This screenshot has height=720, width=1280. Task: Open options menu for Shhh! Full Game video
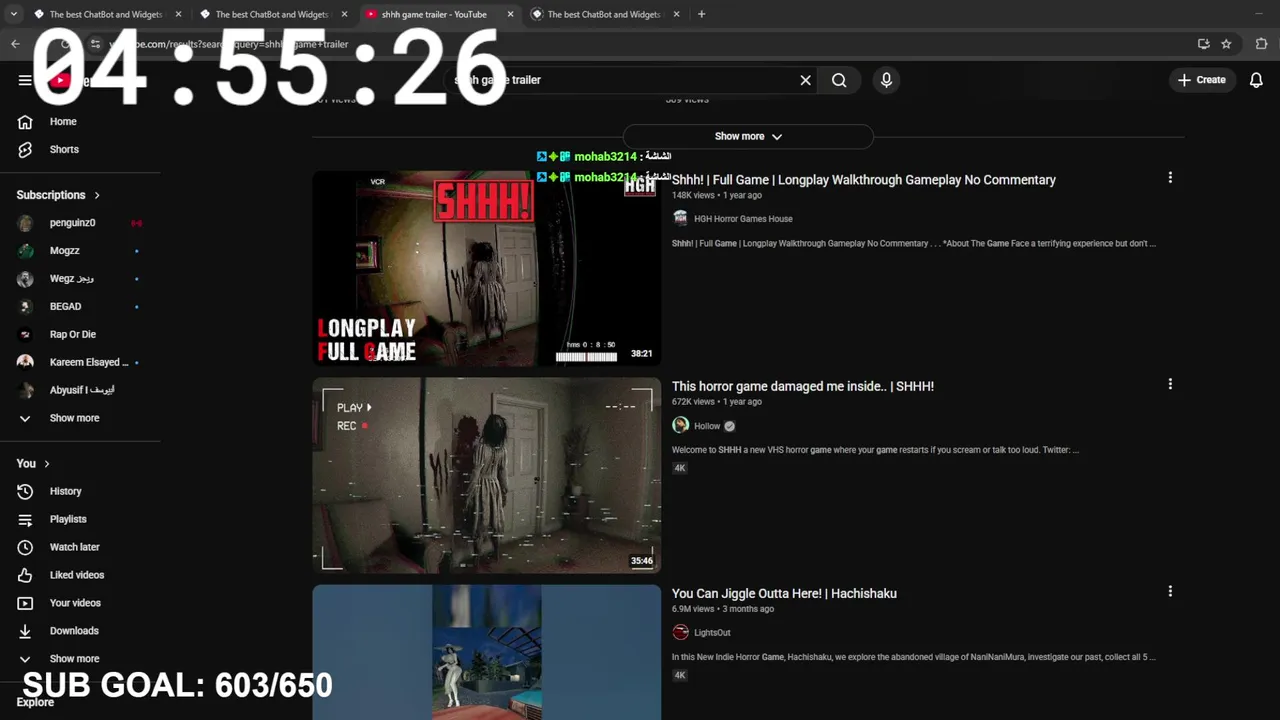[1170, 177]
